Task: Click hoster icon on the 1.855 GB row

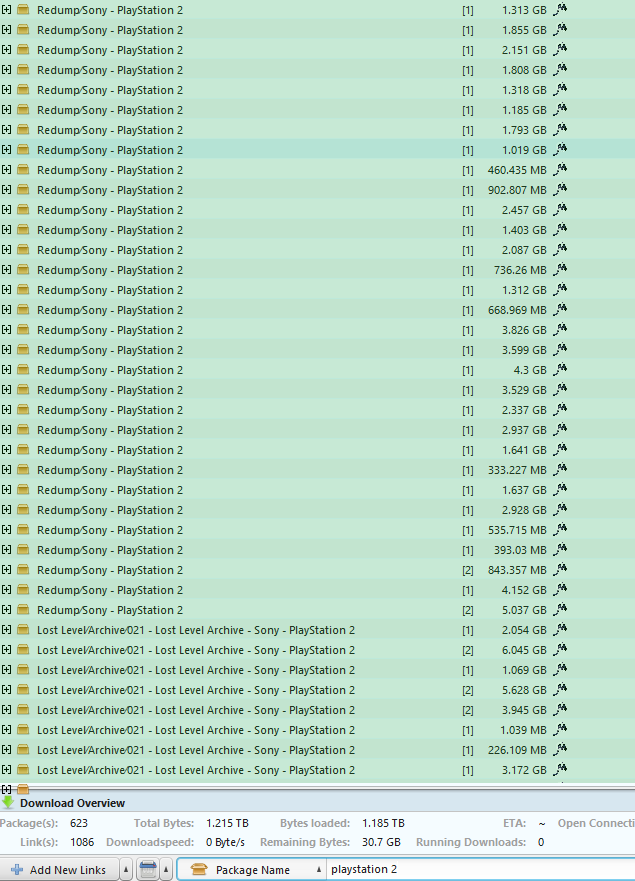Action: point(560,29)
